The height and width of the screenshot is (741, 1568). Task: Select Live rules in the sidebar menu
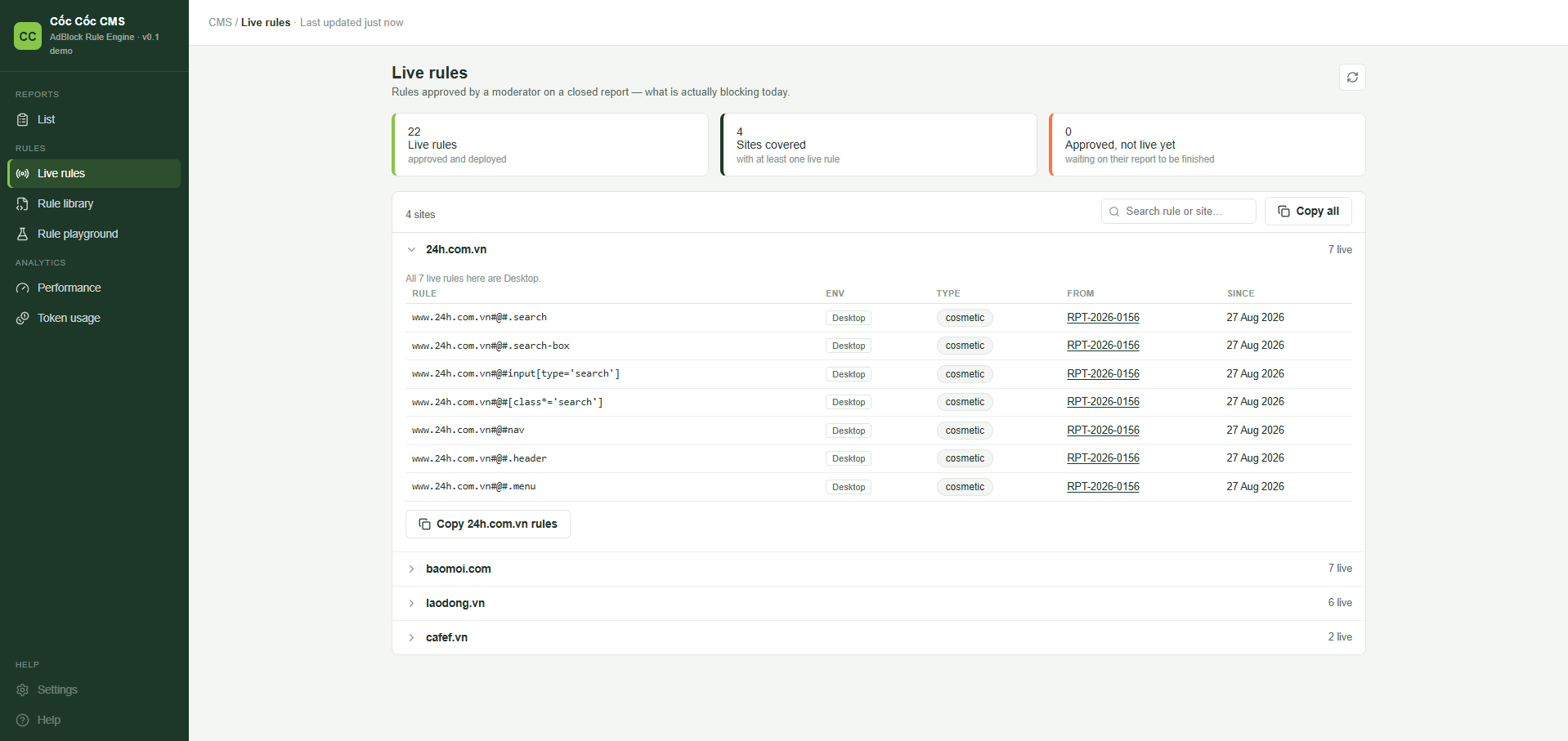tap(94, 173)
